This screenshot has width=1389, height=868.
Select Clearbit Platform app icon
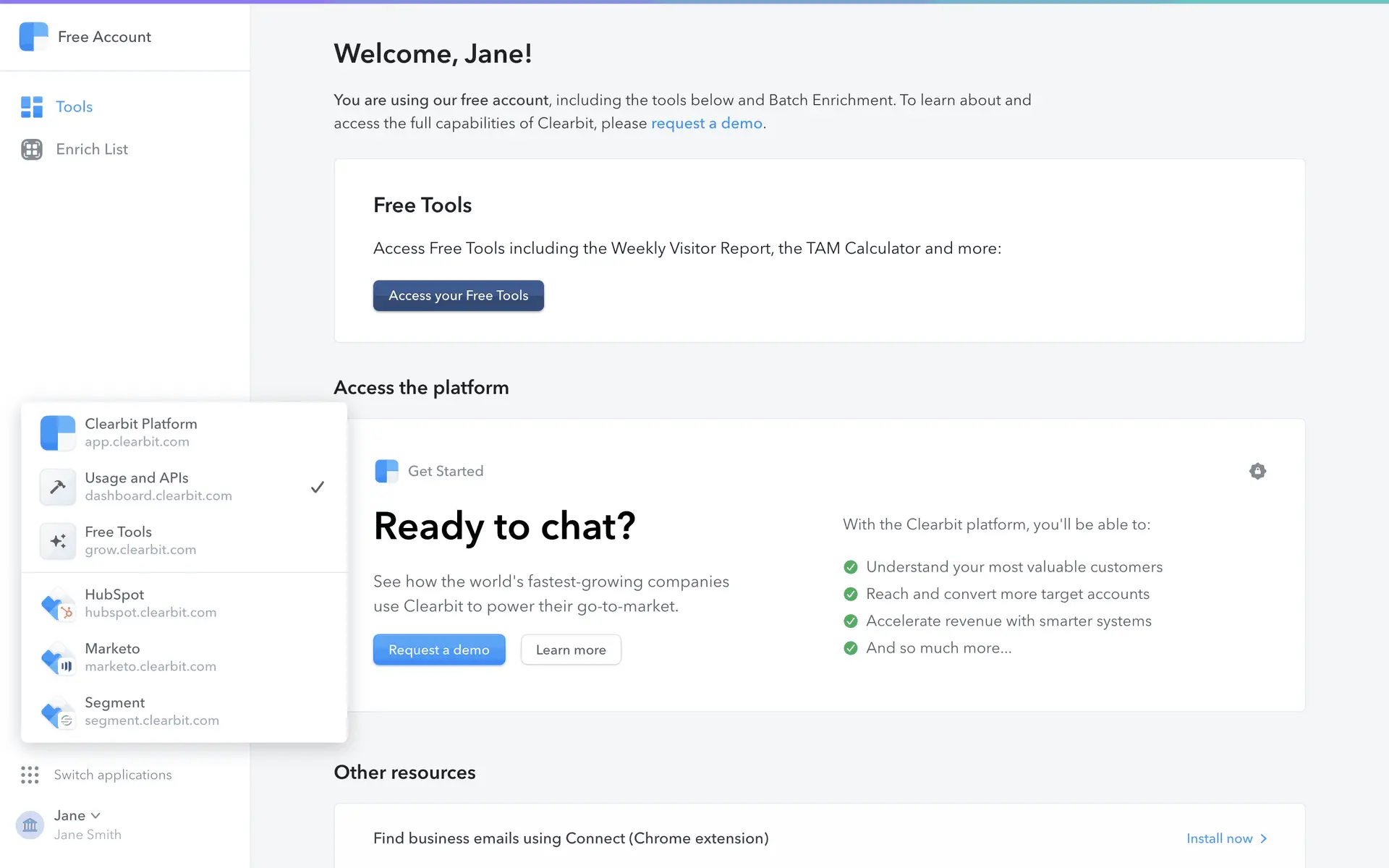tap(58, 433)
